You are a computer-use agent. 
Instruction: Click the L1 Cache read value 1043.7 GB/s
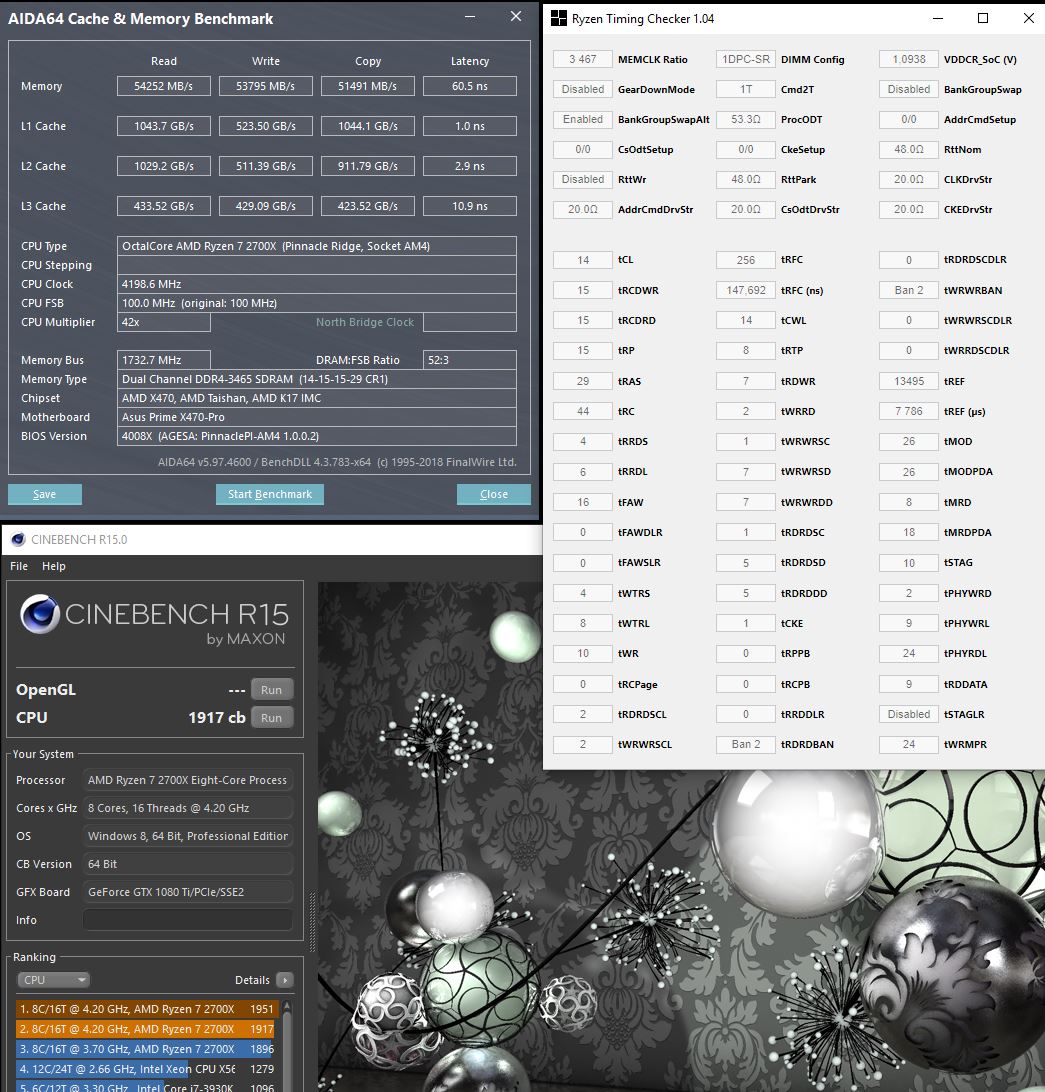click(x=164, y=126)
